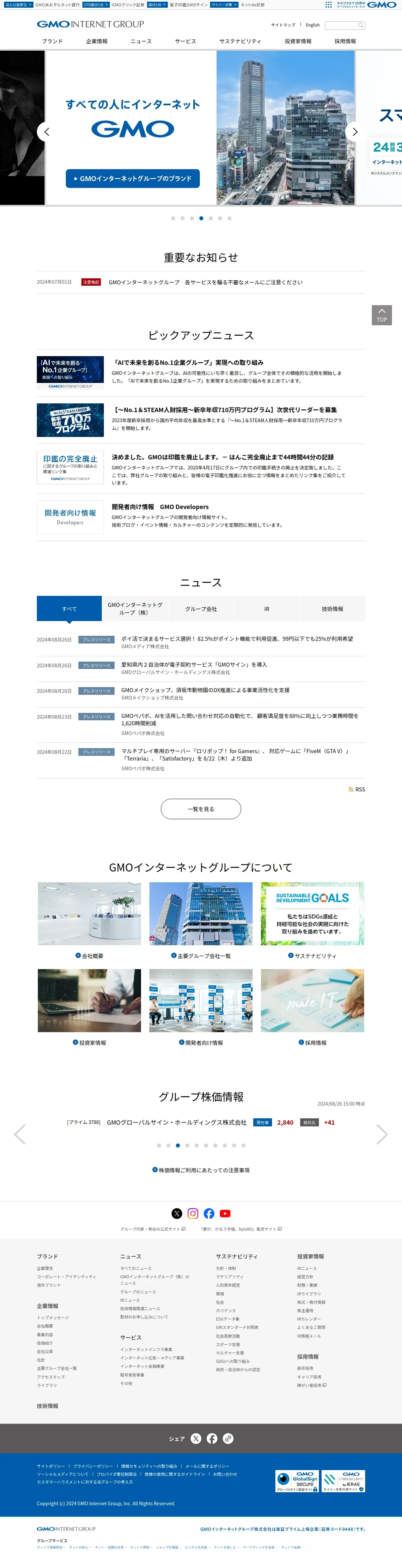Share page on X in share bar
402x1568 pixels.
pos(196,1438)
